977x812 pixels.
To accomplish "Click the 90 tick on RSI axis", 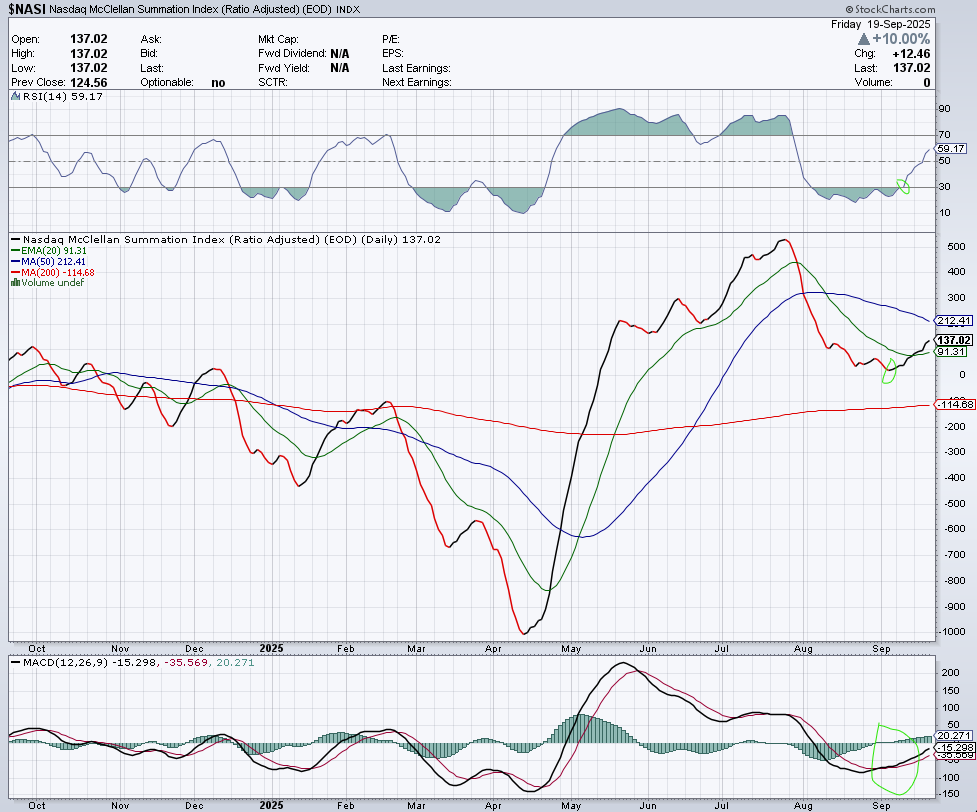I will pyautogui.click(x=945, y=109).
